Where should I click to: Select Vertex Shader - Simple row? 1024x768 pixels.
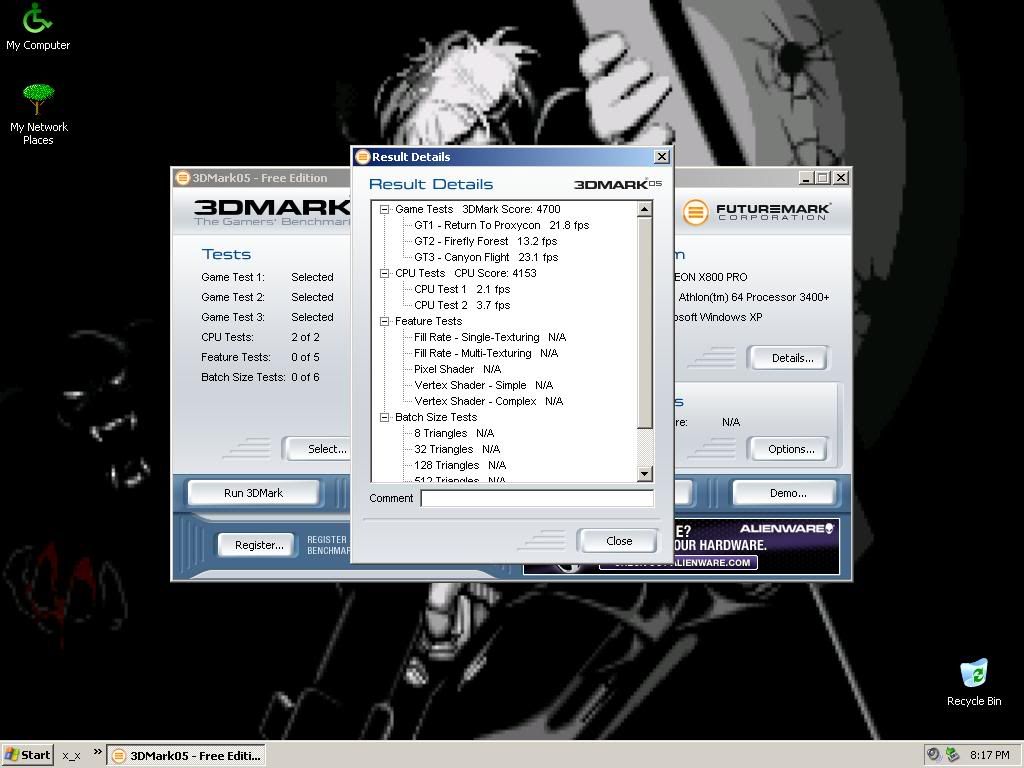483,385
